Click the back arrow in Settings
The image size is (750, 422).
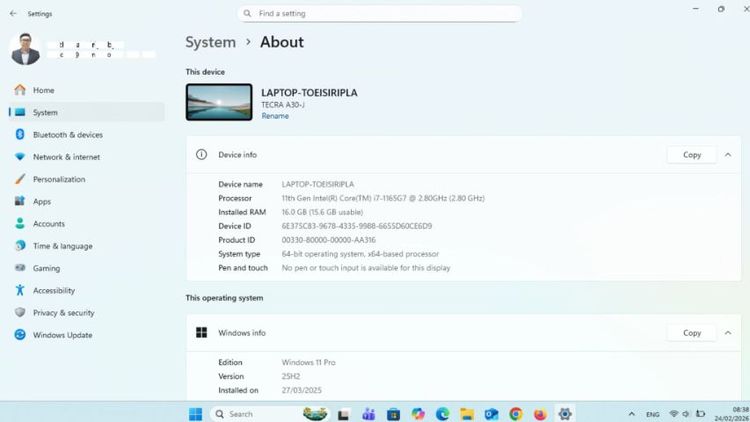(x=13, y=13)
